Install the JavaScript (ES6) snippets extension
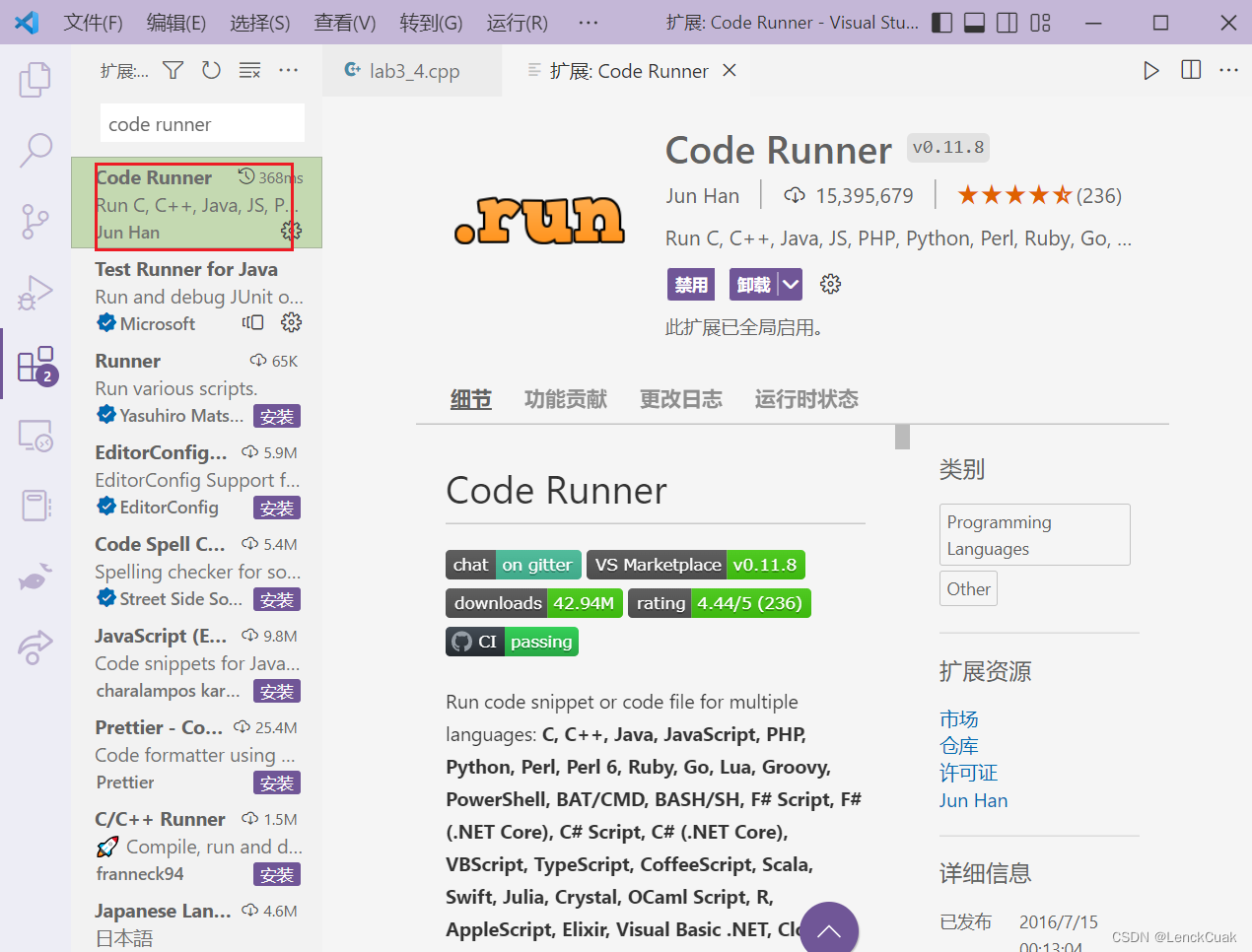Image resolution: width=1252 pixels, height=952 pixels. point(277,691)
